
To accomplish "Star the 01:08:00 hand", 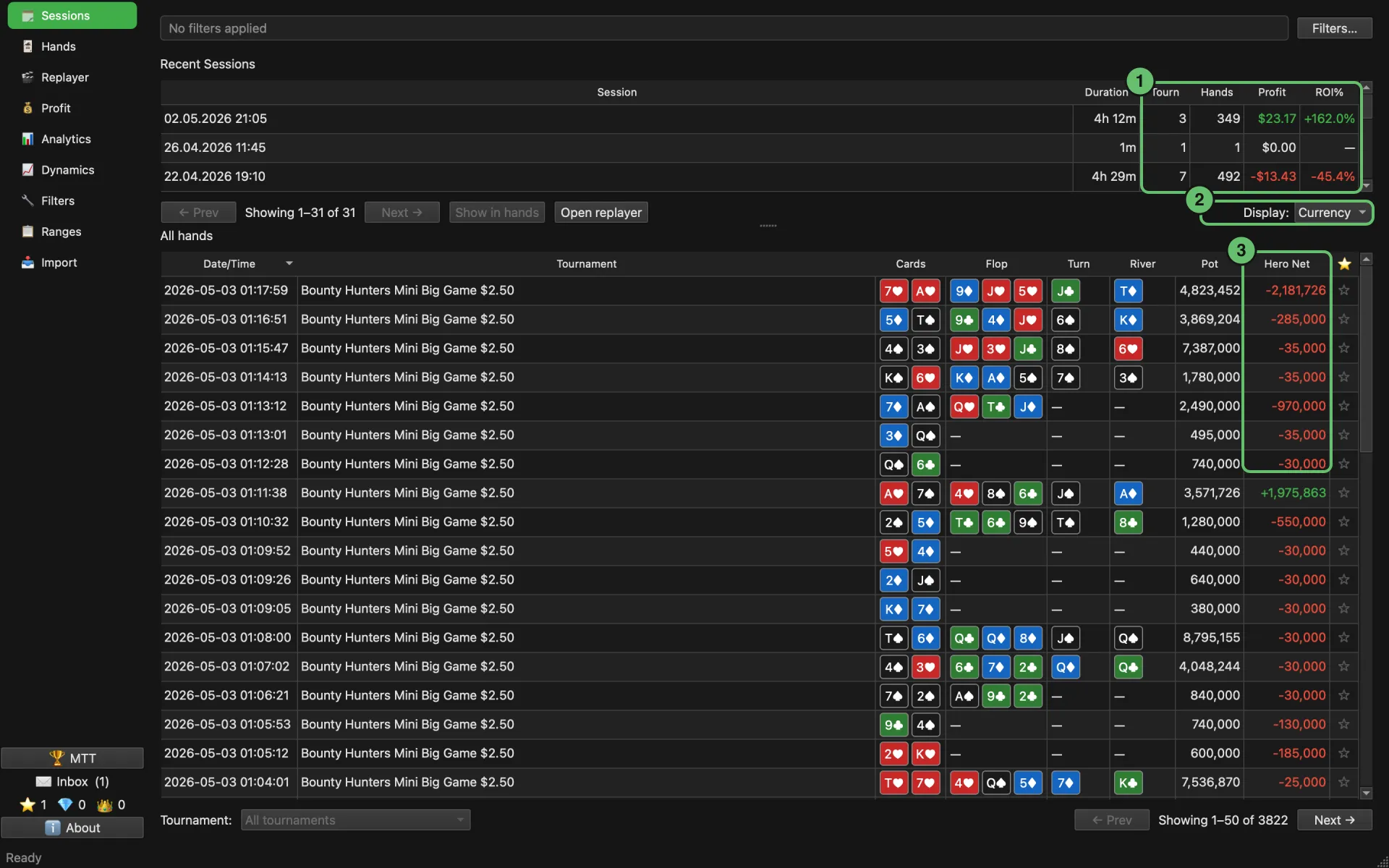I will (1344, 637).
